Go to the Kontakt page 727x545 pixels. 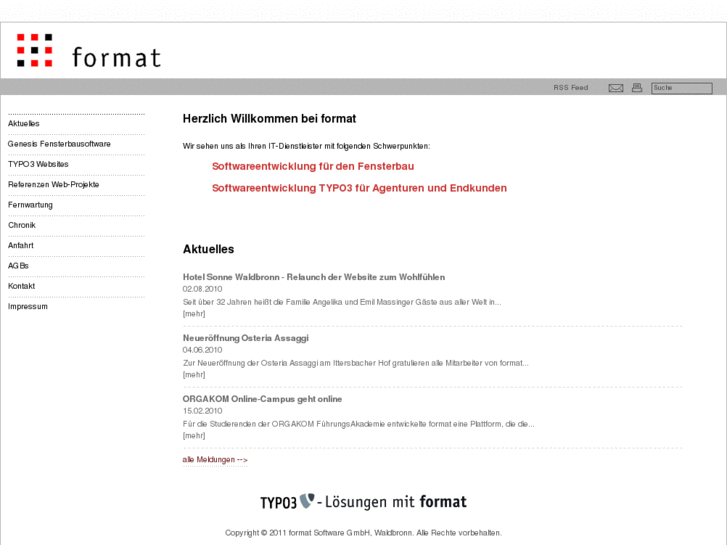click(x=21, y=286)
